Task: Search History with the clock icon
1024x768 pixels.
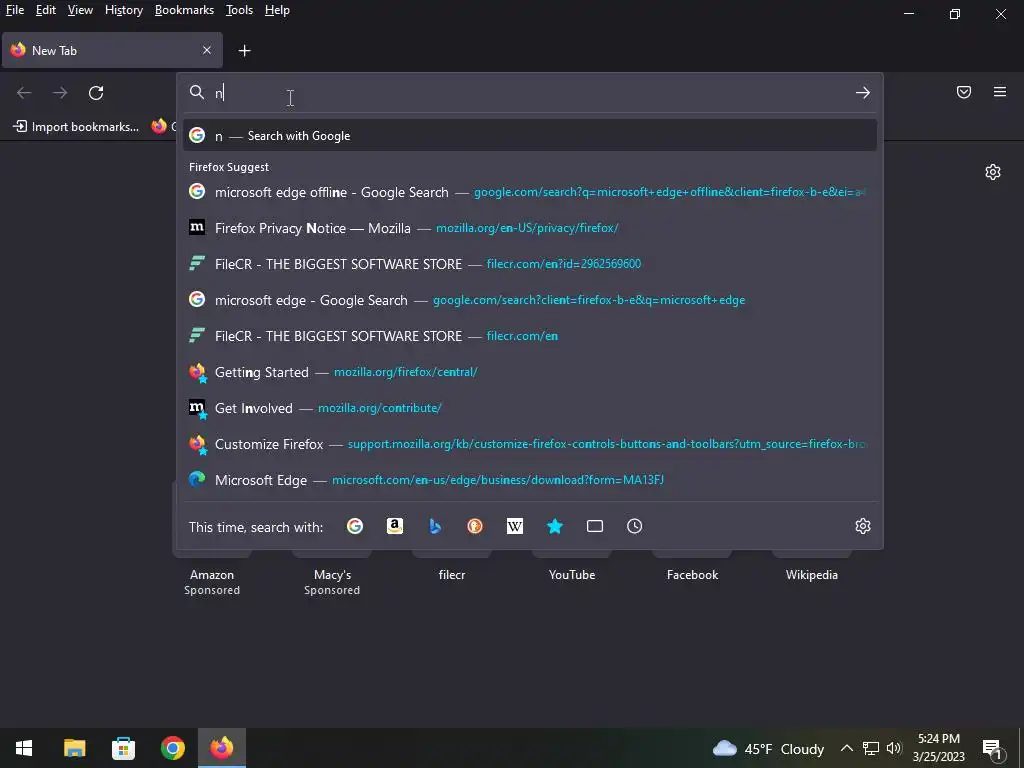Action: pyautogui.click(x=635, y=526)
